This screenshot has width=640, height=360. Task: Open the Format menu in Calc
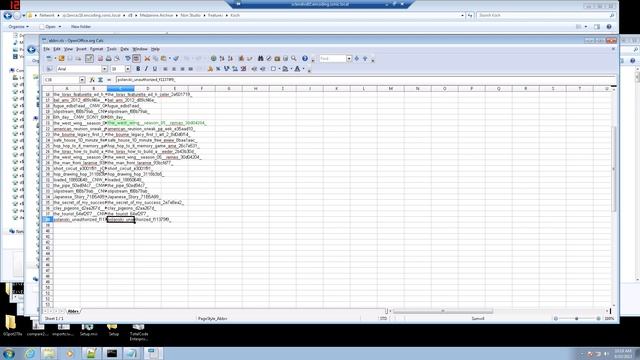96,49
